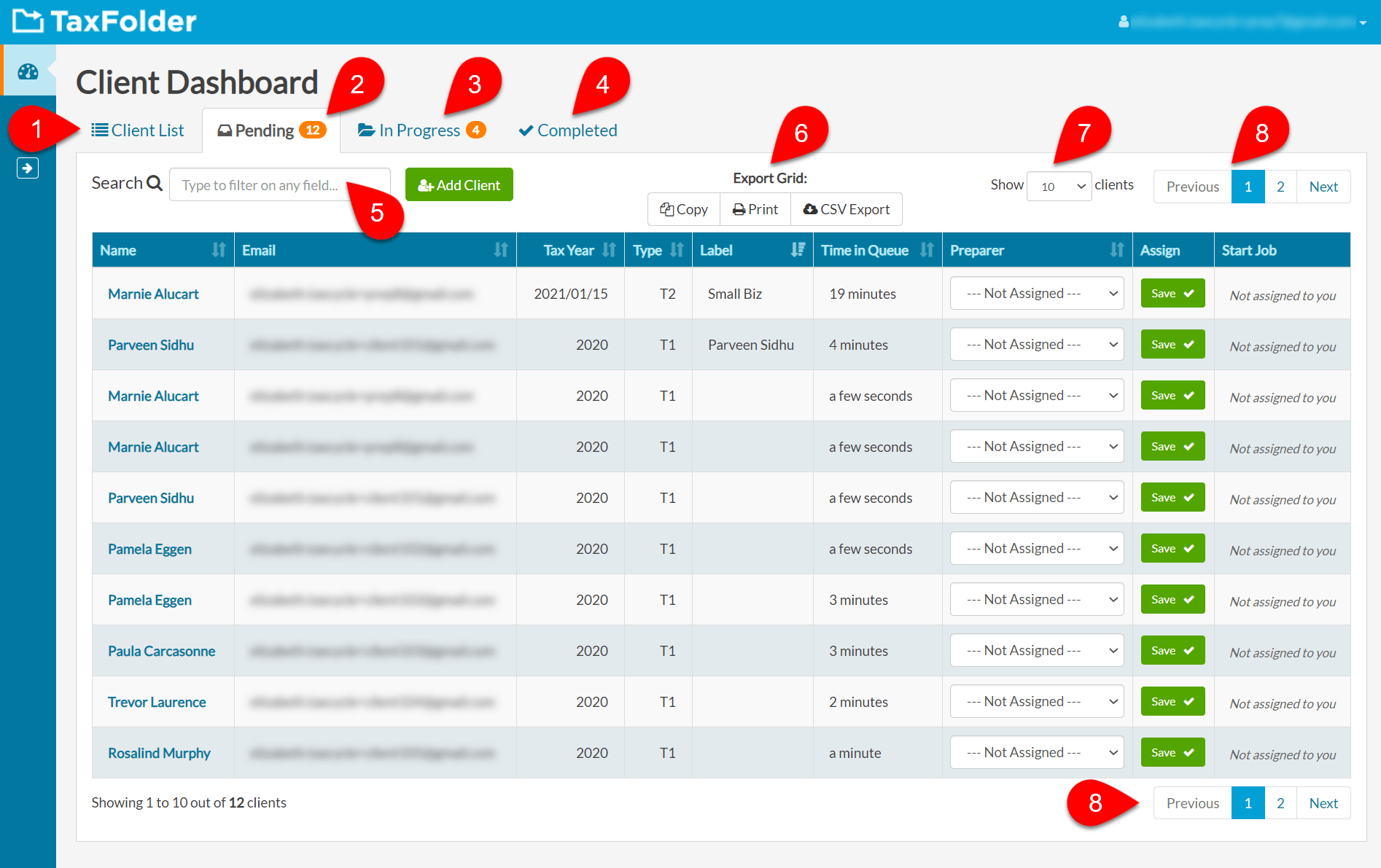
Task: Open the Show clients count dropdown
Action: (x=1059, y=186)
